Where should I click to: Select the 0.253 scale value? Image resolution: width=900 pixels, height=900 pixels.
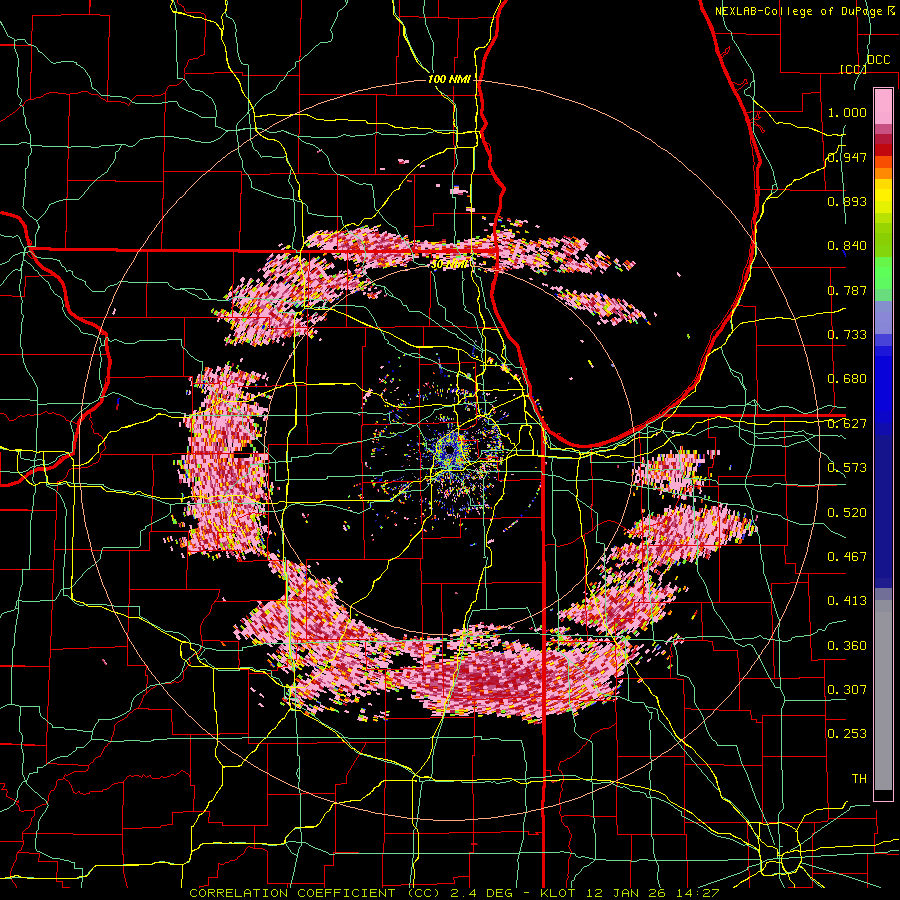847,734
